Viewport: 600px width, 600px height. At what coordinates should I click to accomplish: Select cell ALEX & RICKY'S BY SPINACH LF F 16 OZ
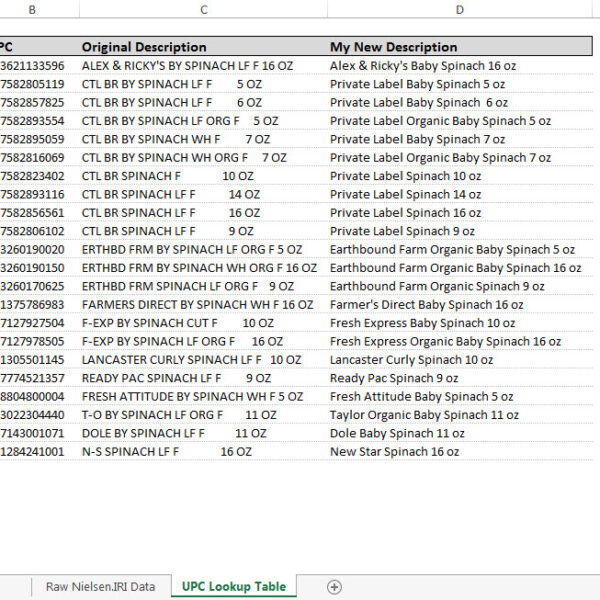[204, 65]
